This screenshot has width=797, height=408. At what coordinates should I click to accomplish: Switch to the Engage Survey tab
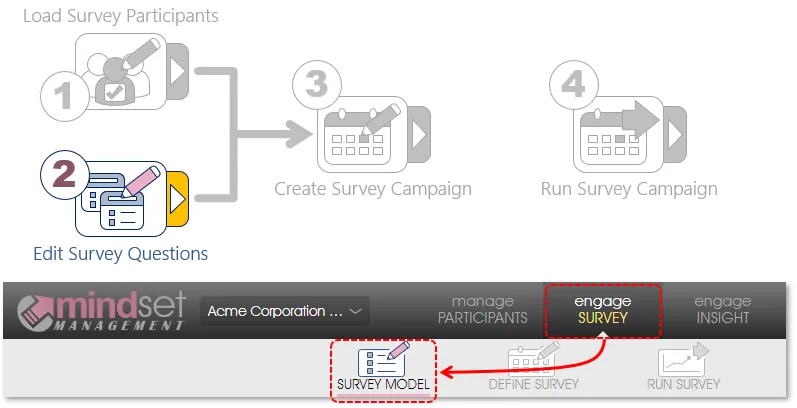coord(602,310)
